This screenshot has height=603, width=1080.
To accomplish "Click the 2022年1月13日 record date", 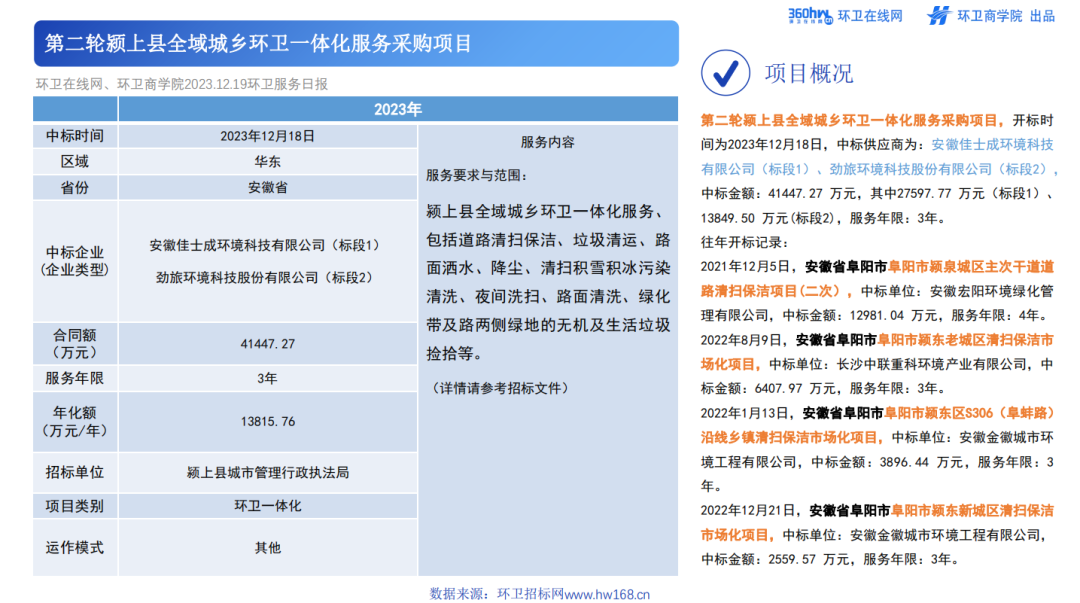I will click(745, 413).
